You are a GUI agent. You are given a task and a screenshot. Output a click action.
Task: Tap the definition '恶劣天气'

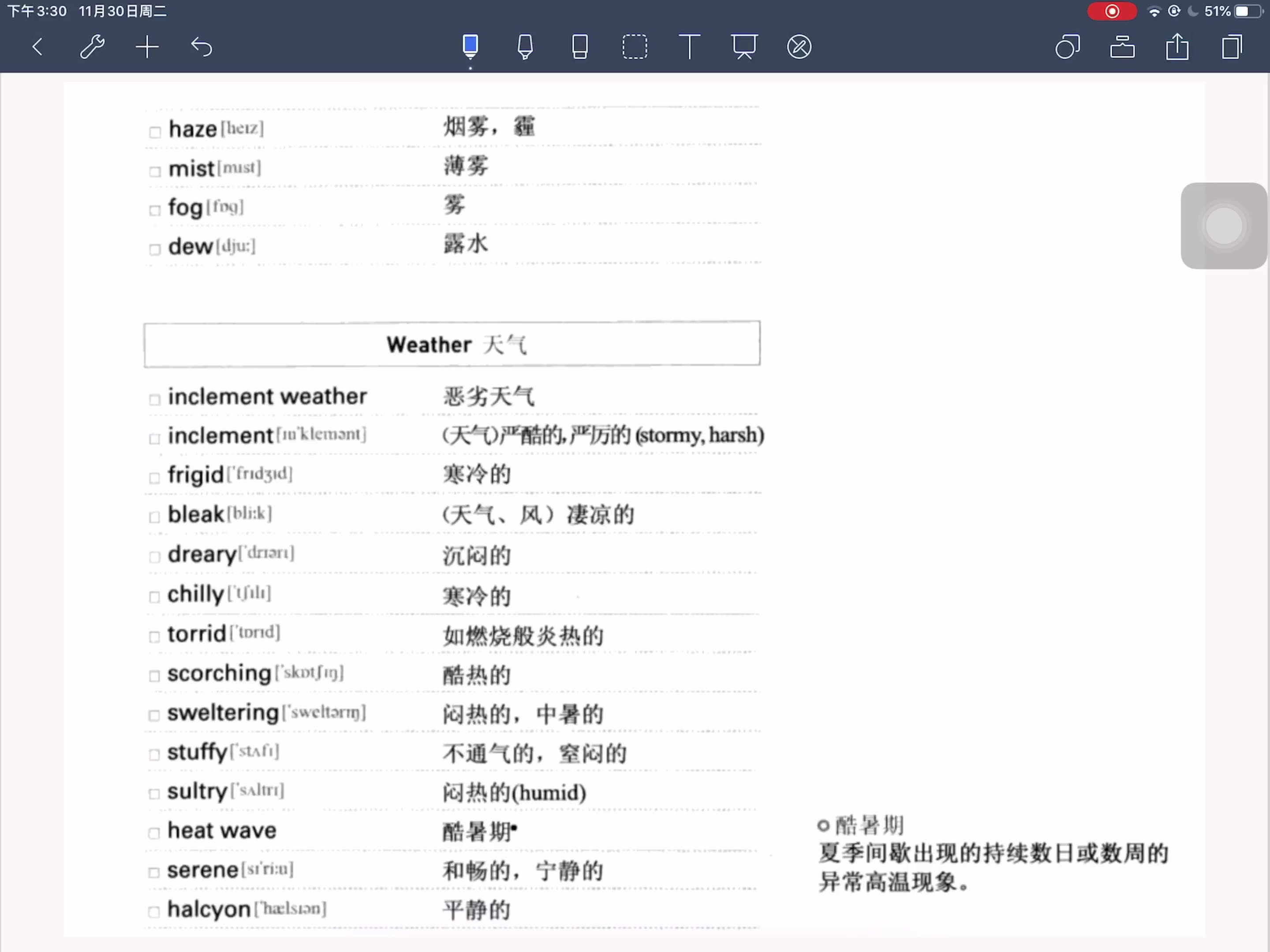489,397
